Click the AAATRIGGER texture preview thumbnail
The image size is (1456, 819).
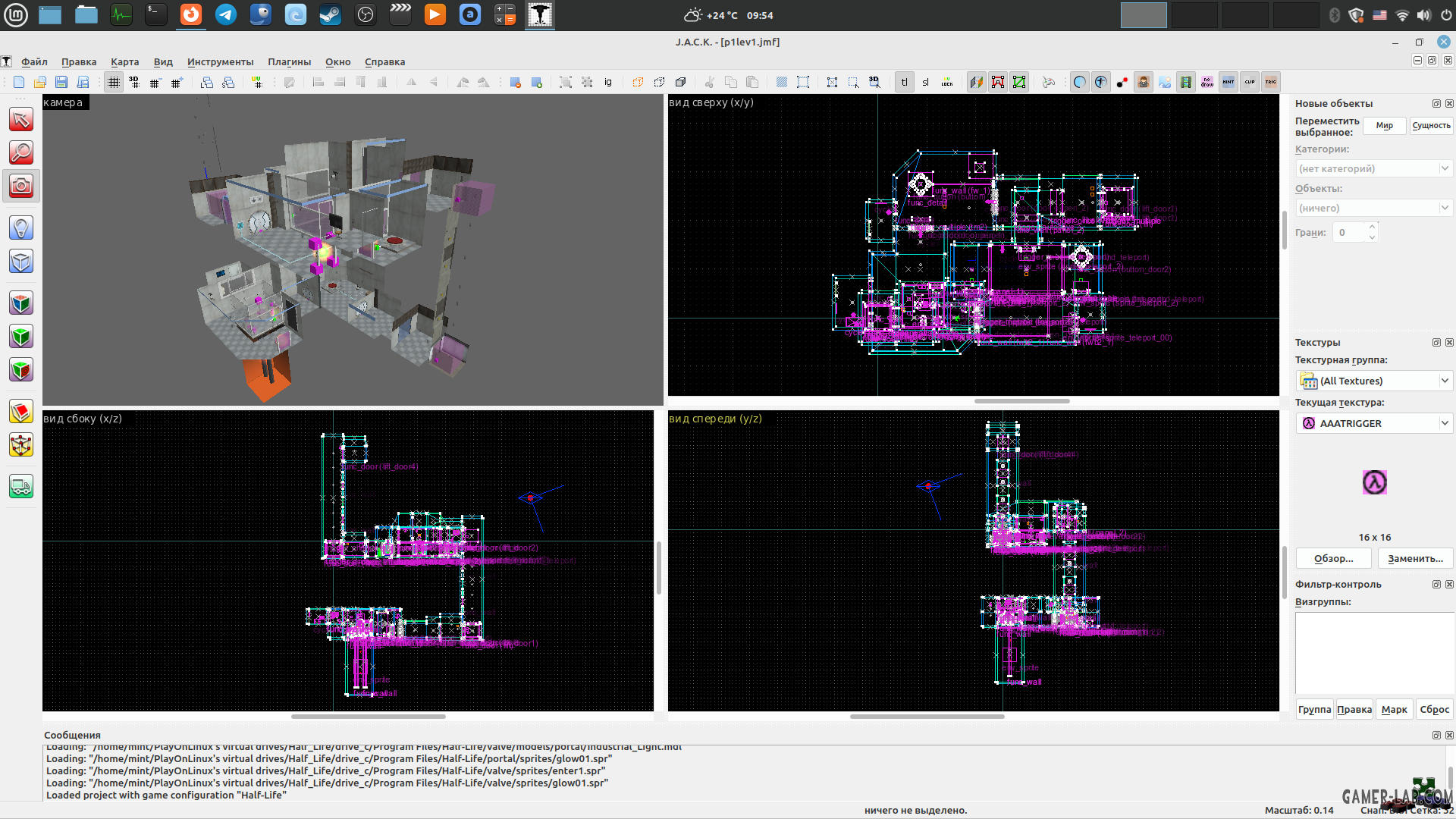pos(1374,482)
